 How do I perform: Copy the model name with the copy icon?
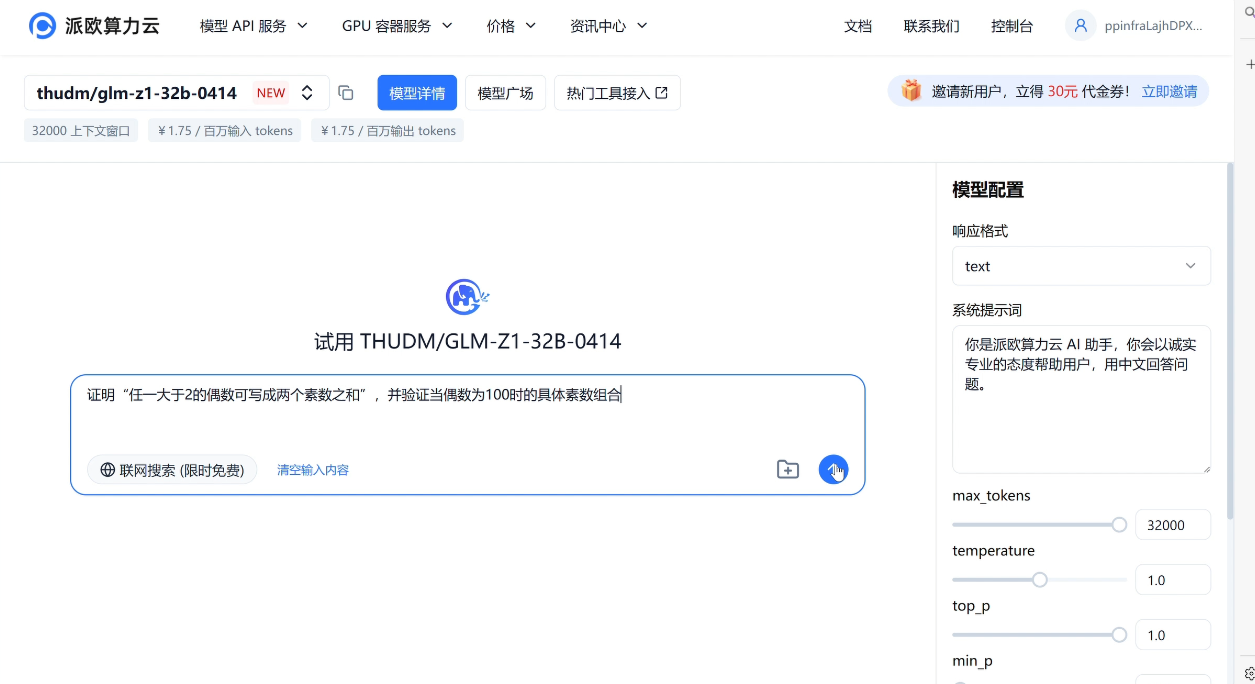coord(346,93)
